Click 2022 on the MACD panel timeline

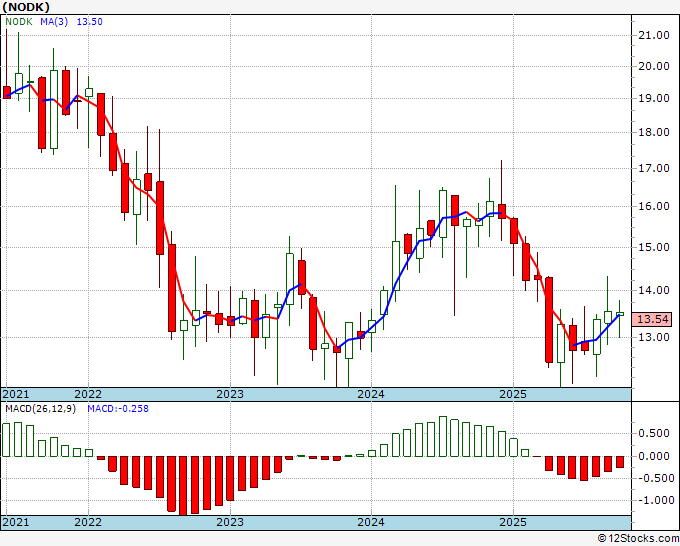click(x=88, y=522)
